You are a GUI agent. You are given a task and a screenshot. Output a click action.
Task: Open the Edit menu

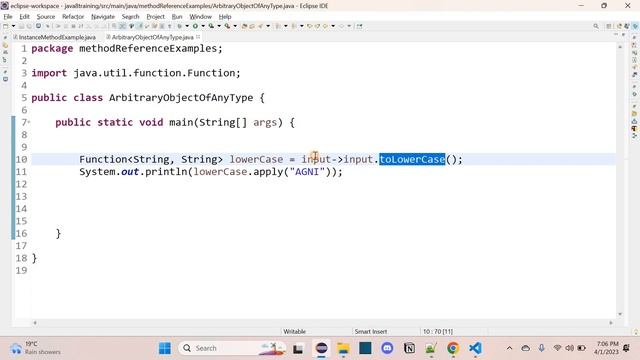point(24,17)
